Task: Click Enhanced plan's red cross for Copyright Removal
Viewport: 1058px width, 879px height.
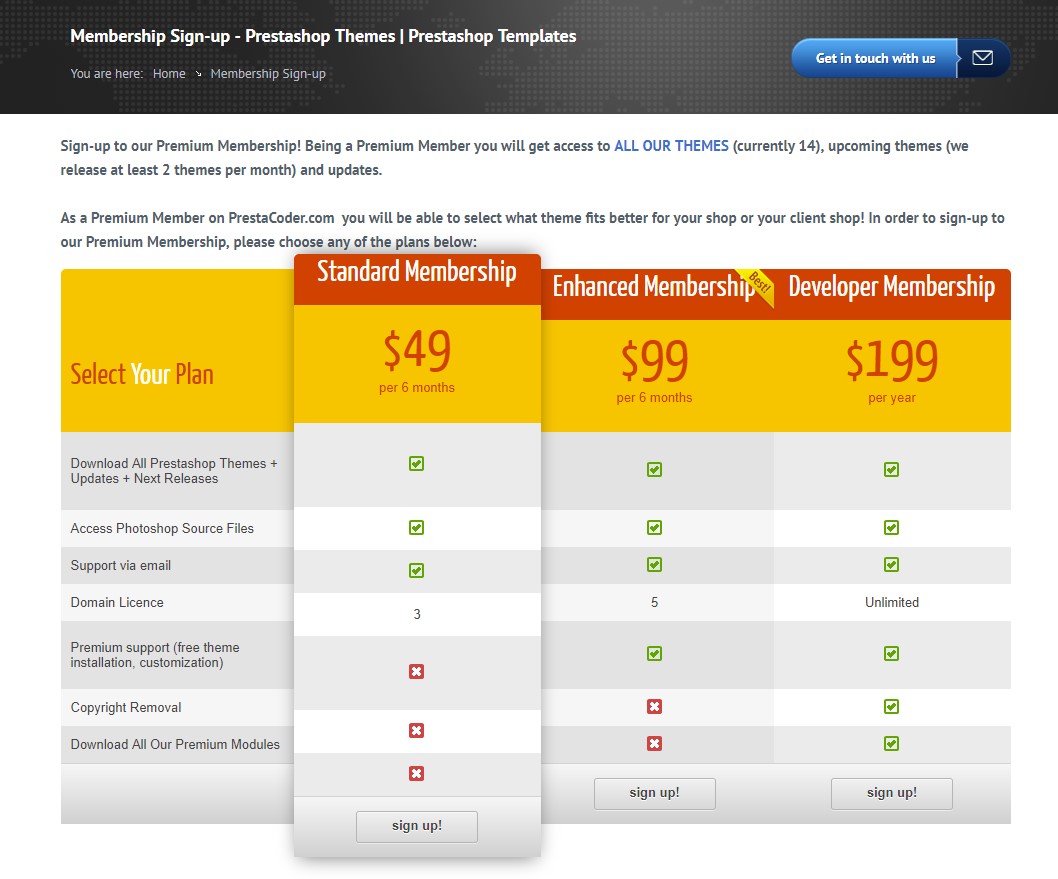Action: 655,706
